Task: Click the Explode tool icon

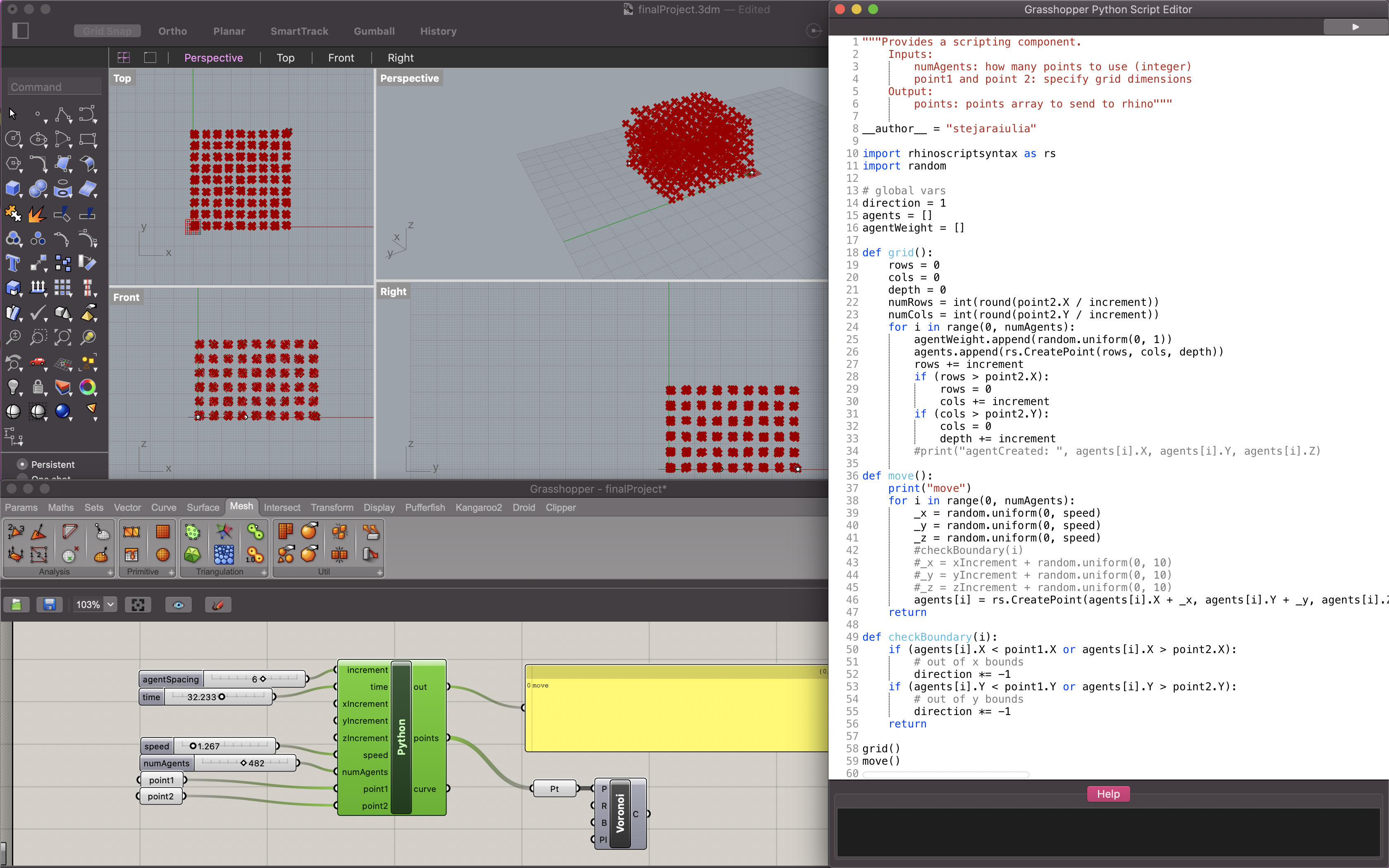Action: click(x=37, y=214)
